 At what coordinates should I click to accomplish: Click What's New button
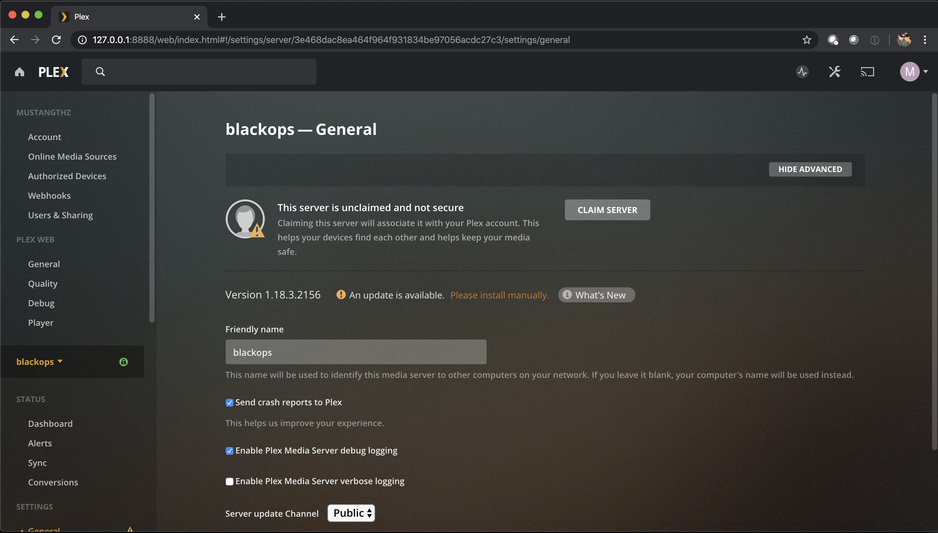pyautogui.click(x=596, y=295)
